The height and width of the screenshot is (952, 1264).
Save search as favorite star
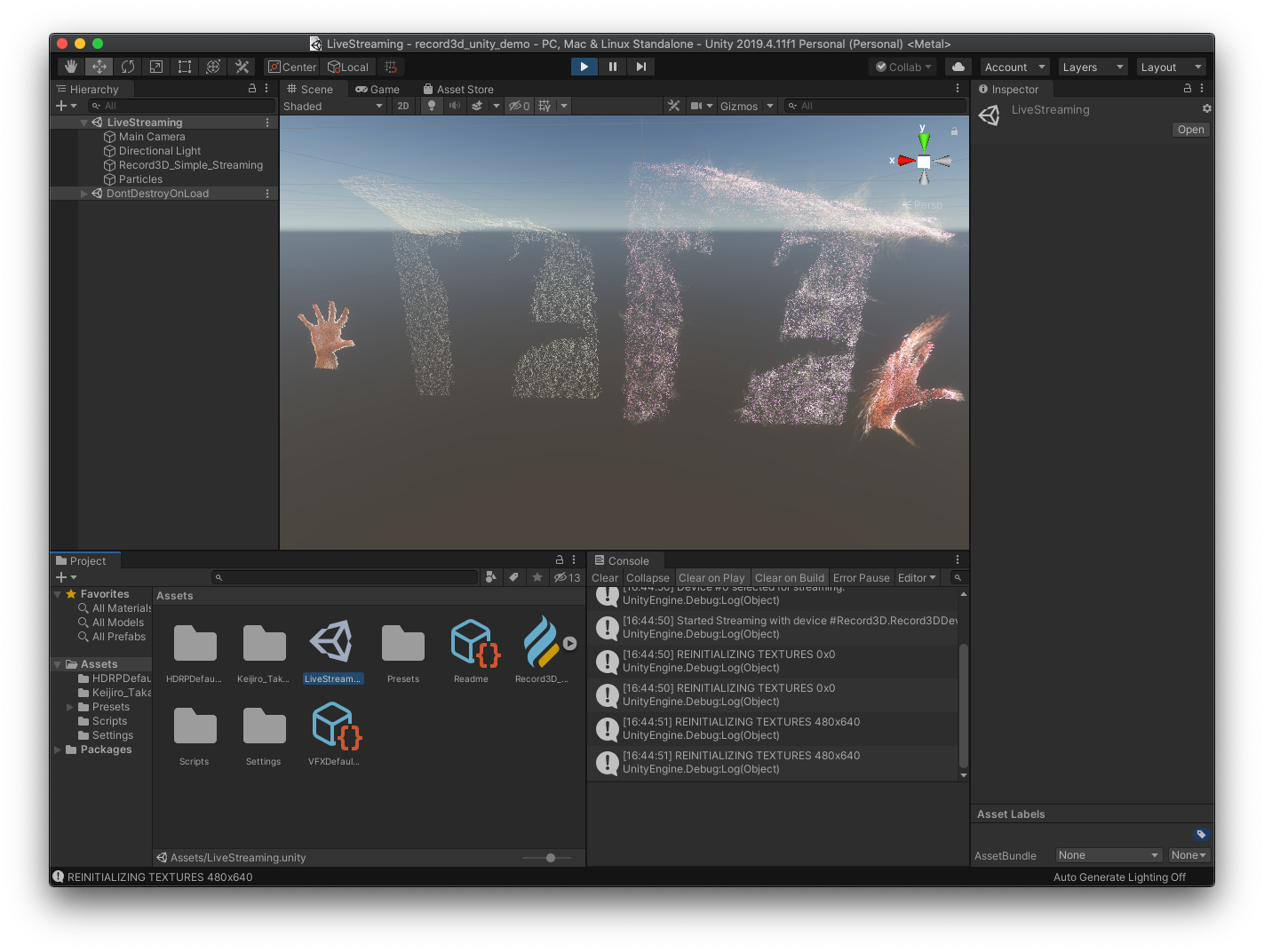click(x=537, y=577)
